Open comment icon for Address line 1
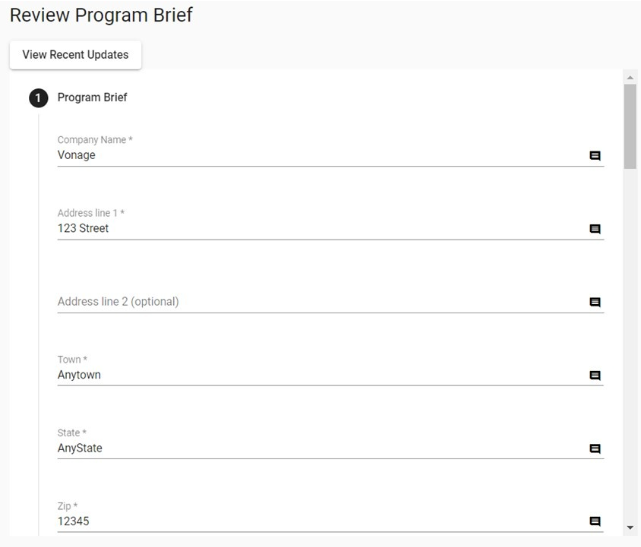The image size is (641, 547). pyautogui.click(x=595, y=229)
